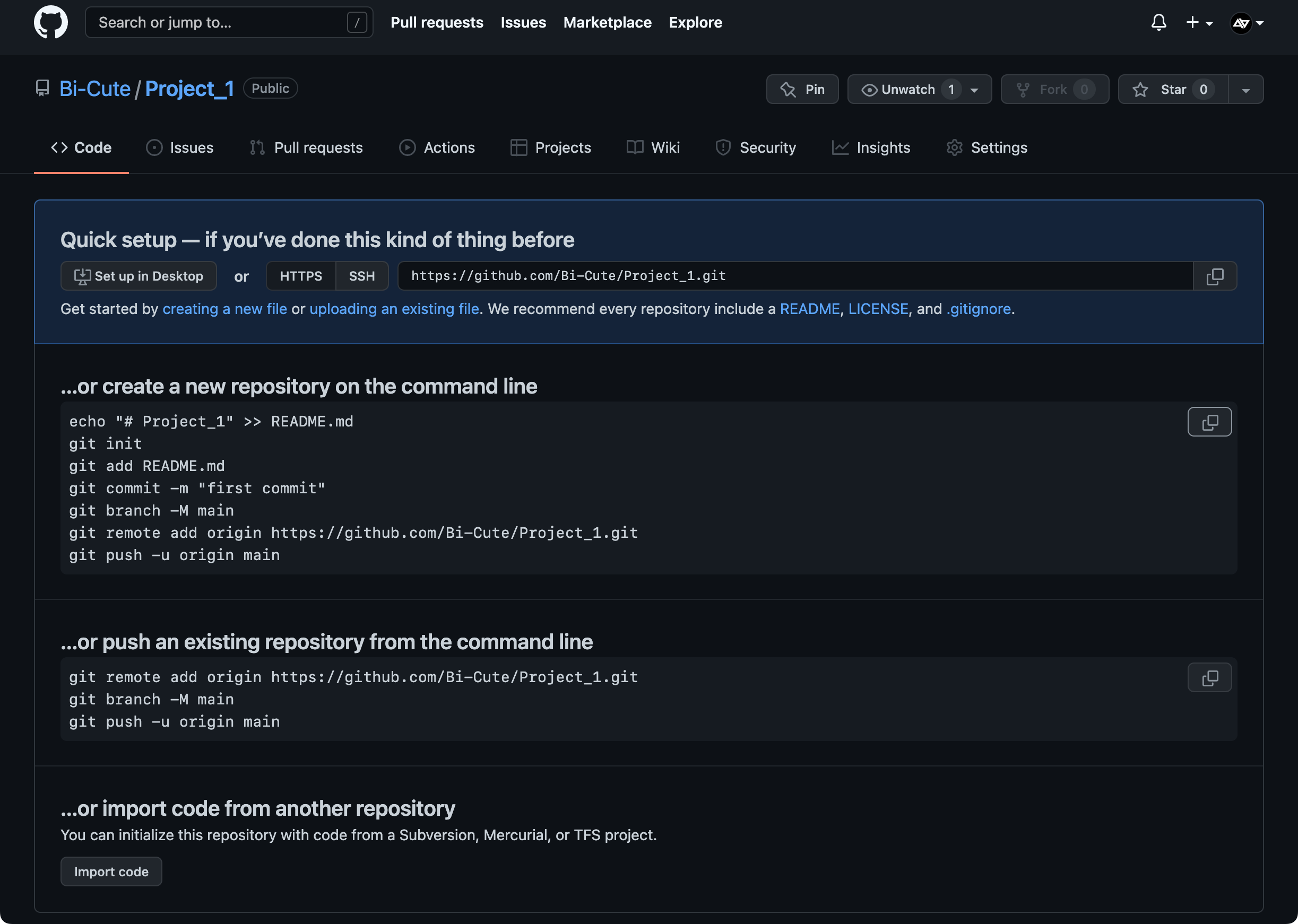Copy the push existing repository commands

tap(1209, 677)
